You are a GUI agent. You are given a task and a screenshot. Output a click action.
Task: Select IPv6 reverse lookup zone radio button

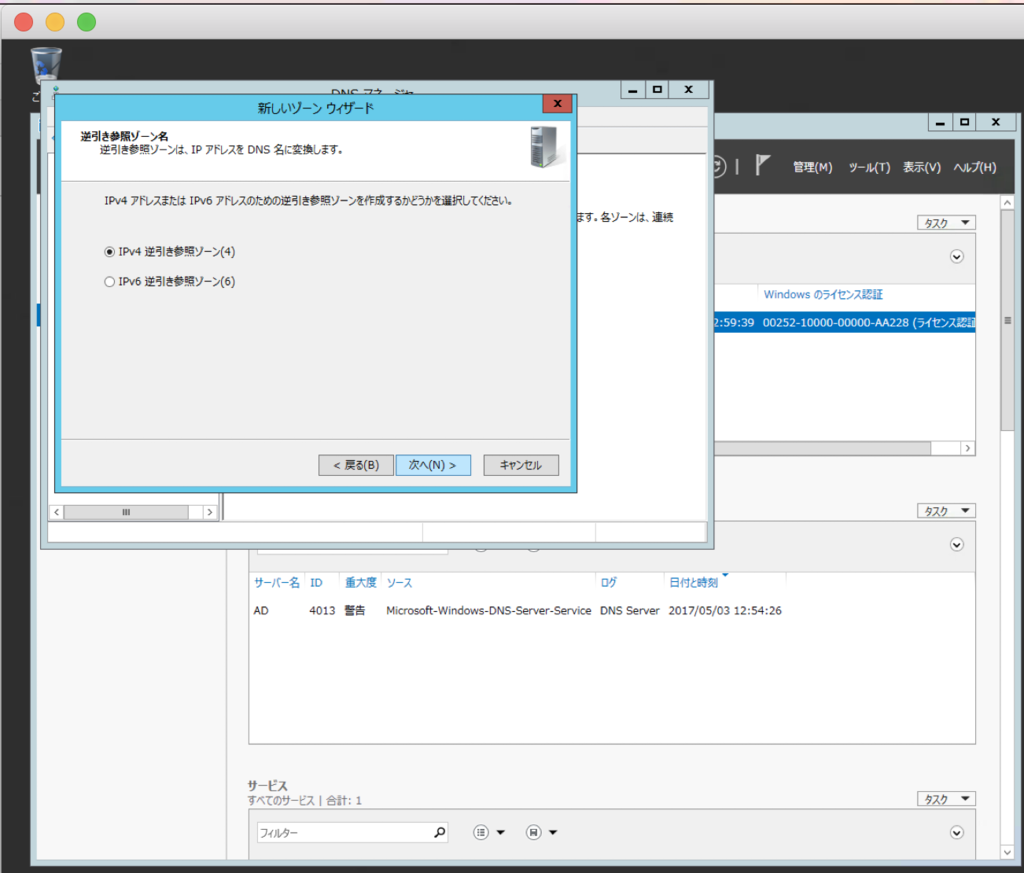point(109,282)
